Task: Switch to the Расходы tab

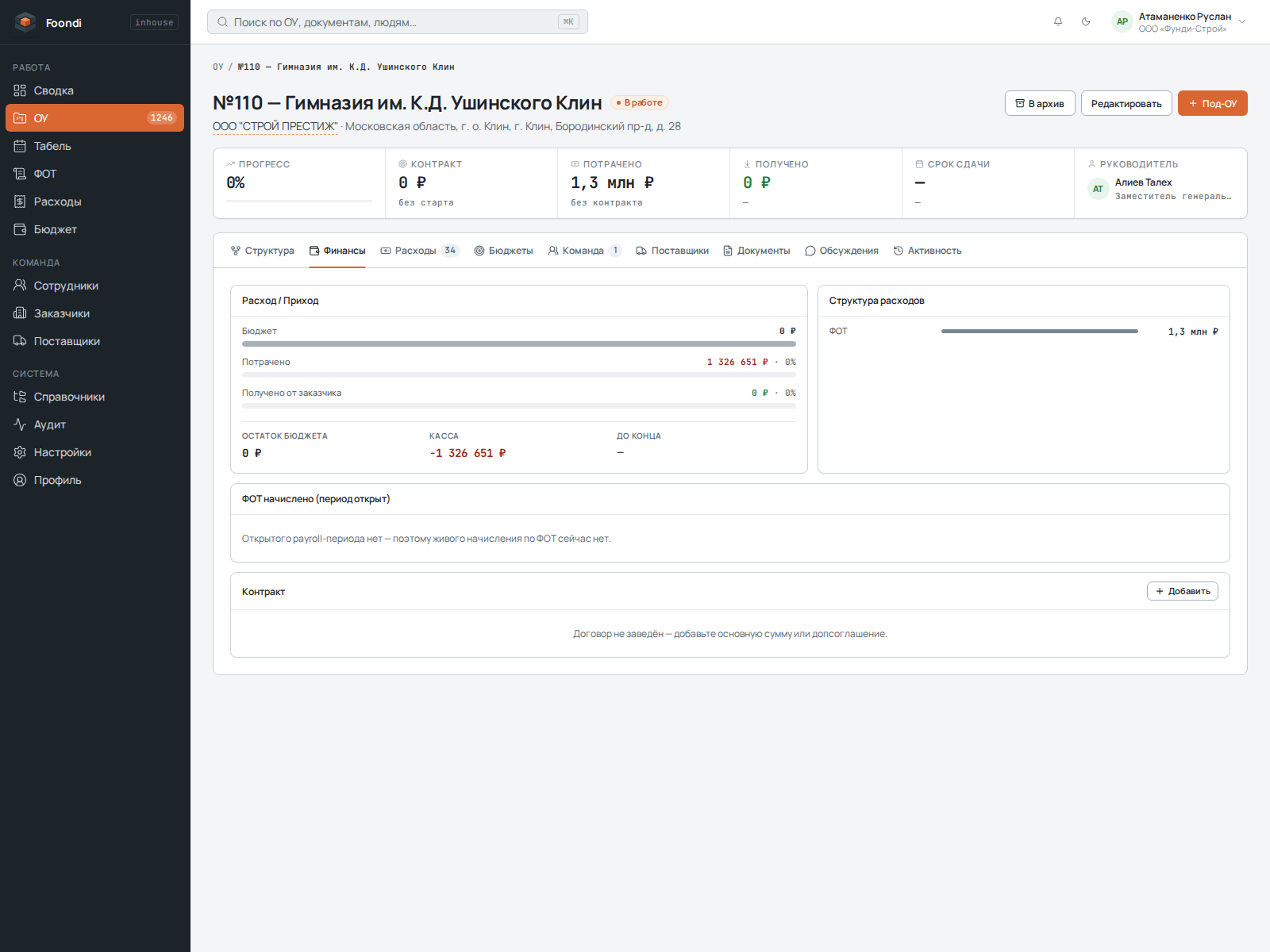Action: 420,251
